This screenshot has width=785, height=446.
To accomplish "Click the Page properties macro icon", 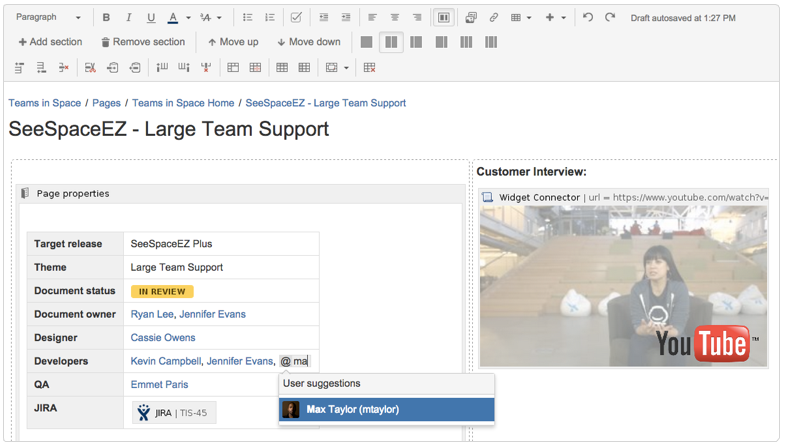I will click(25, 193).
